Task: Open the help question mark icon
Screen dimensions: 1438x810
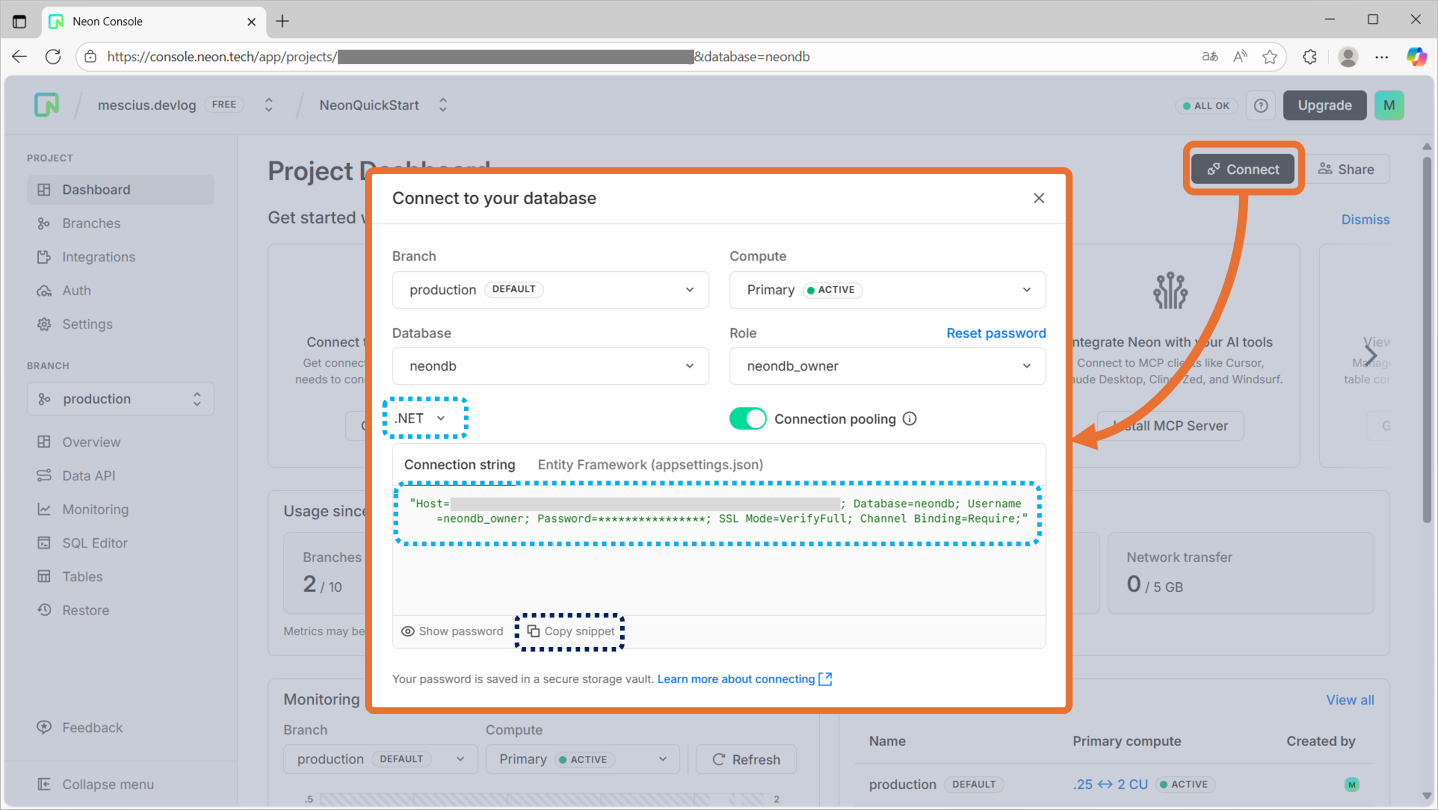Action: [x=1261, y=105]
